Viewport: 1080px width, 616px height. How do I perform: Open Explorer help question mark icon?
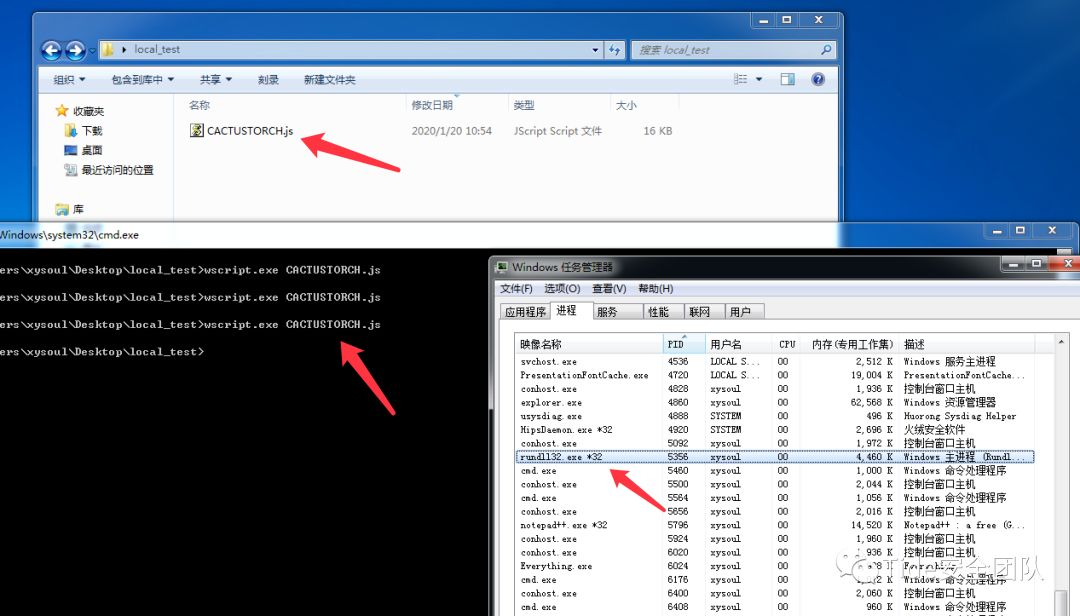point(818,79)
